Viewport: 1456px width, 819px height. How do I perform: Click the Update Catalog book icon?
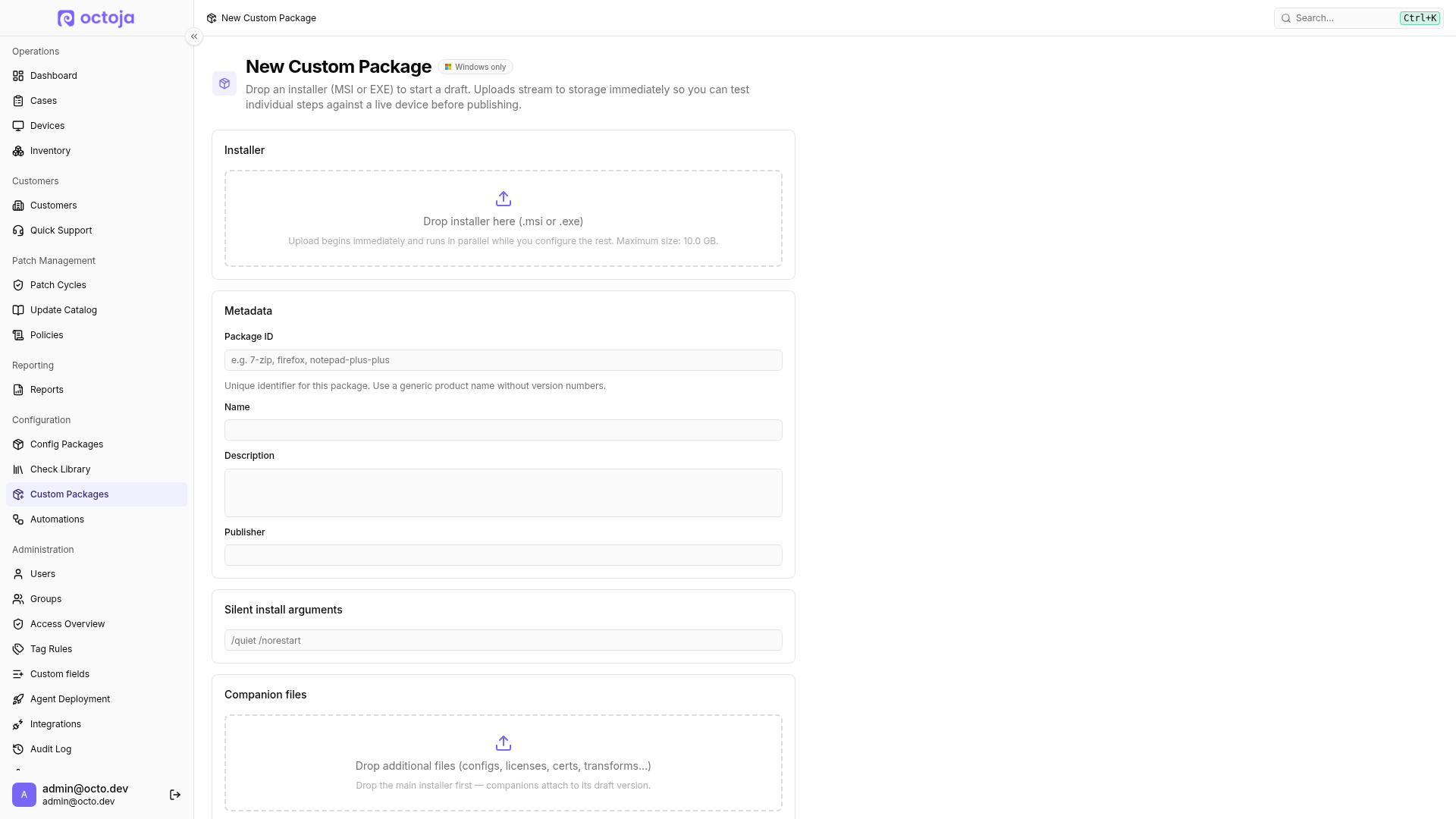18,310
